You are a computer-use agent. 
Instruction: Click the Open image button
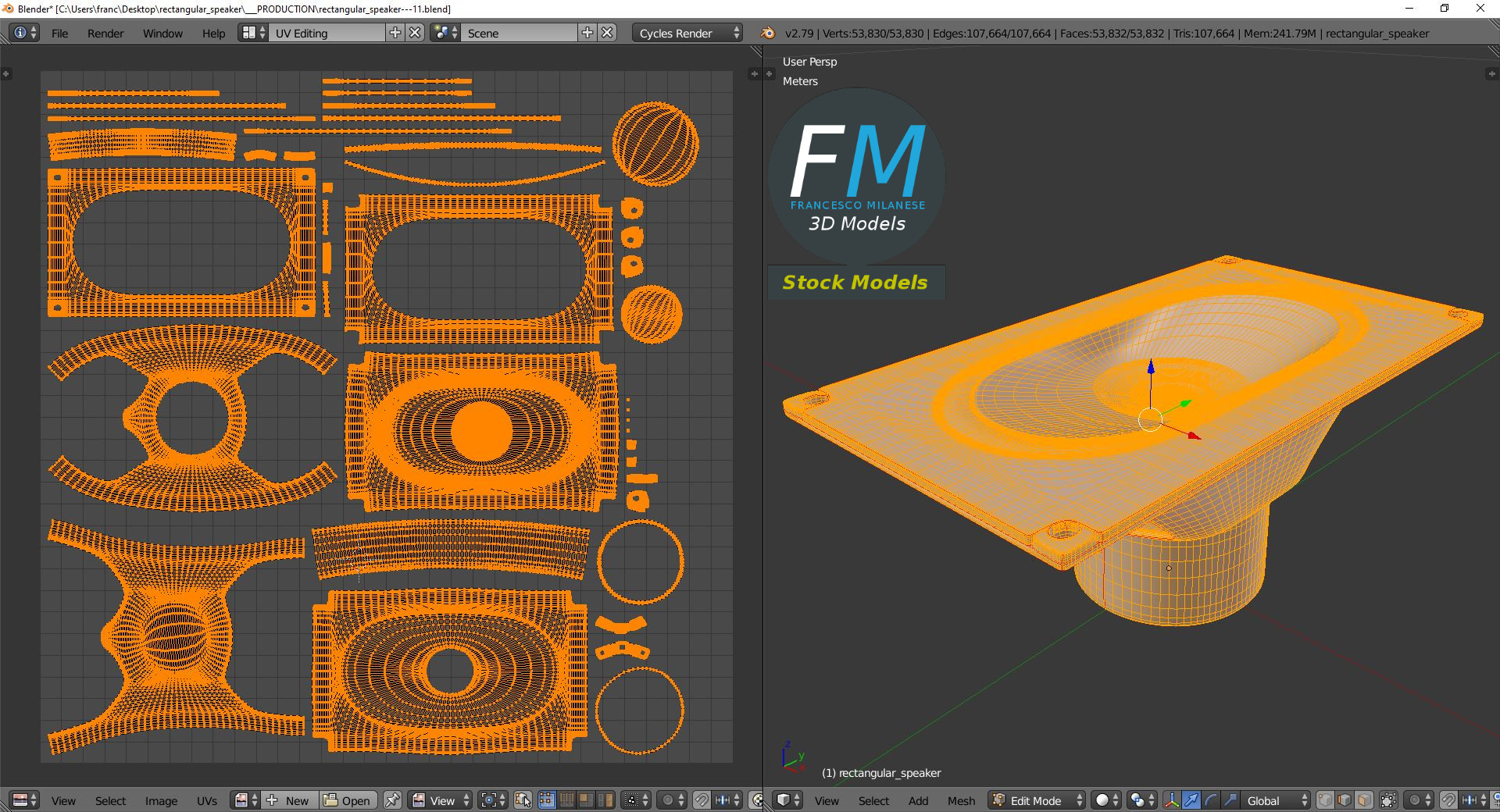pyautogui.click(x=348, y=800)
